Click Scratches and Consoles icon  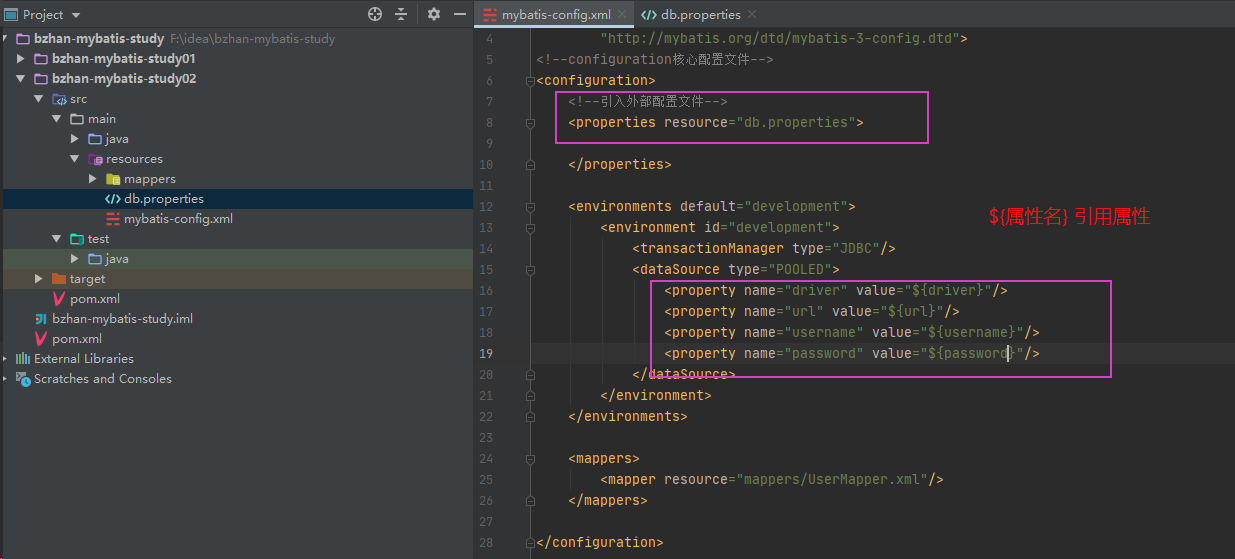click(x=23, y=379)
